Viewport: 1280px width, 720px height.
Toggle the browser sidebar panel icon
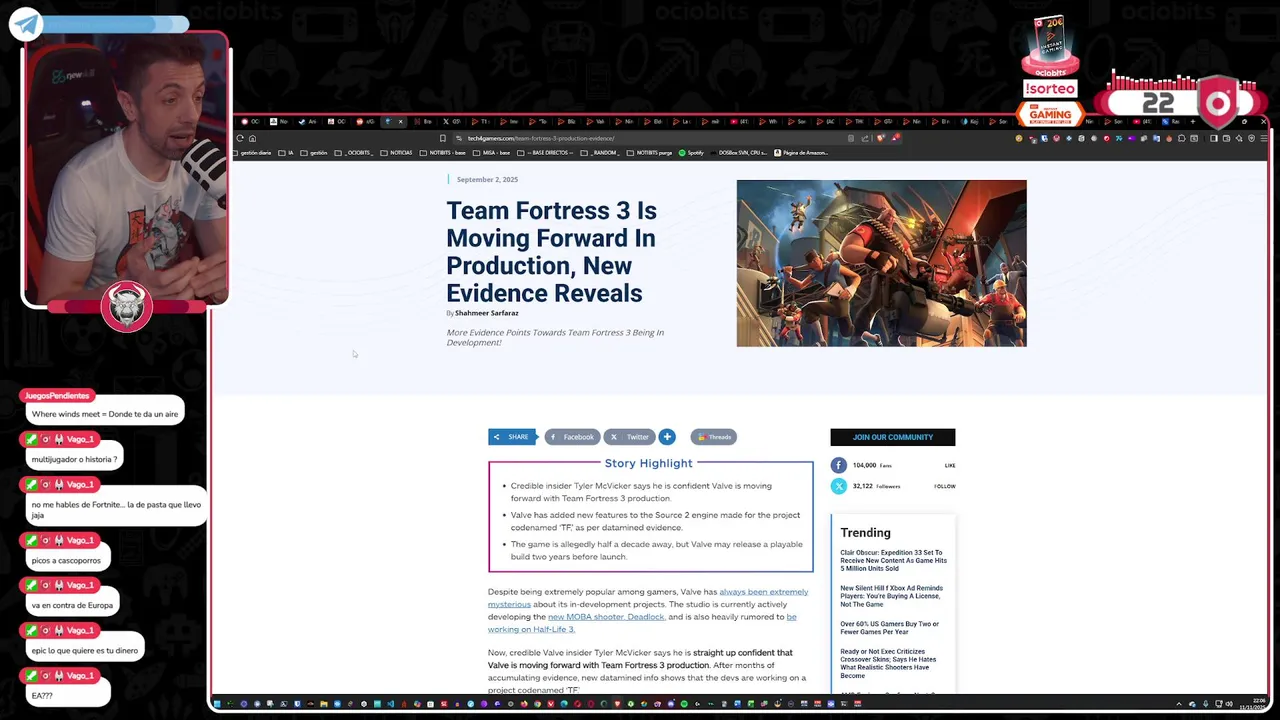[1213, 138]
